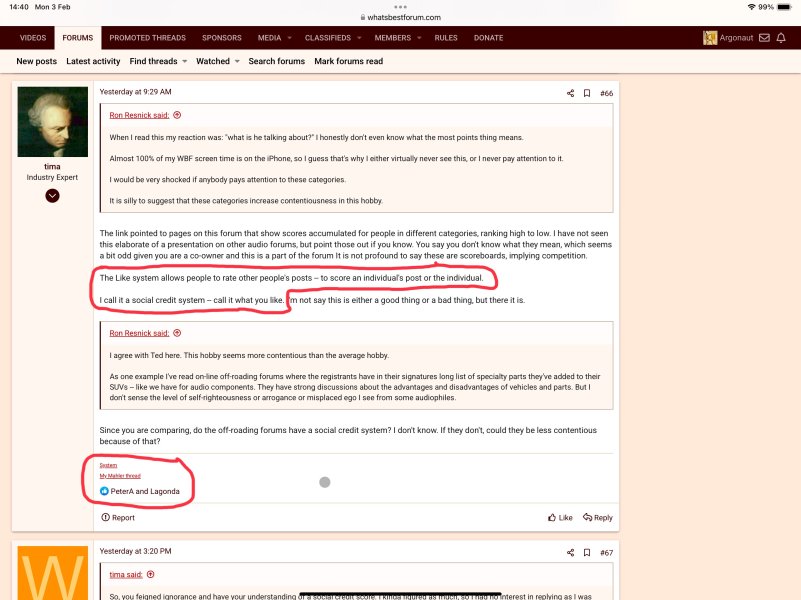This screenshot has width=801, height=600.
Task: Check the battery status icon
Action: point(784,7)
